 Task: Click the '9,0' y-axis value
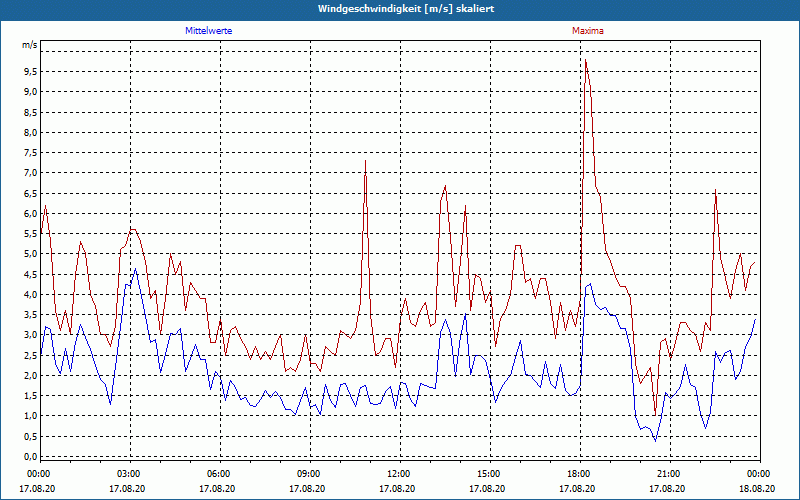click(31, 92)
